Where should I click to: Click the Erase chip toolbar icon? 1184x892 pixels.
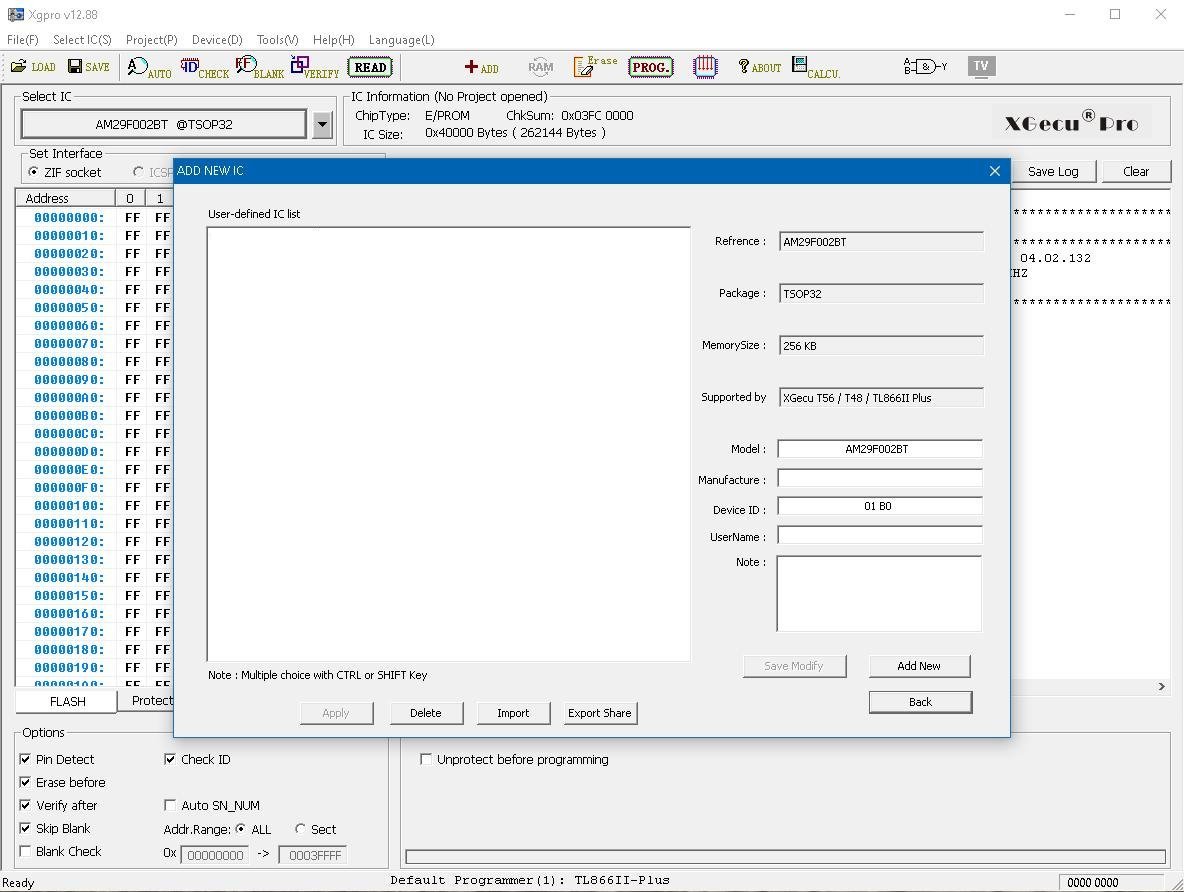click(595, 66)
